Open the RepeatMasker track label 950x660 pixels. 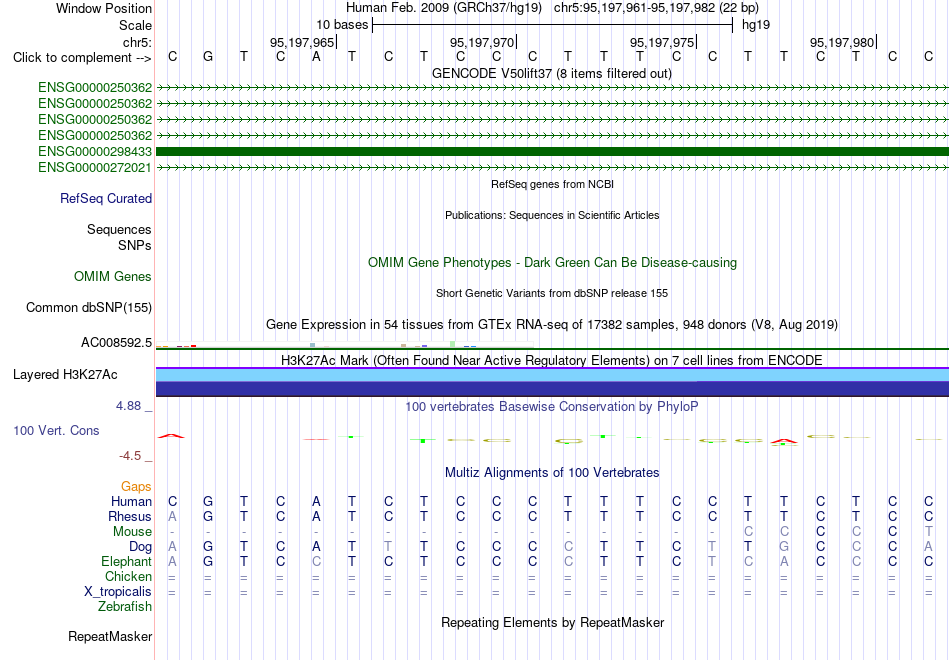[110, 636]
